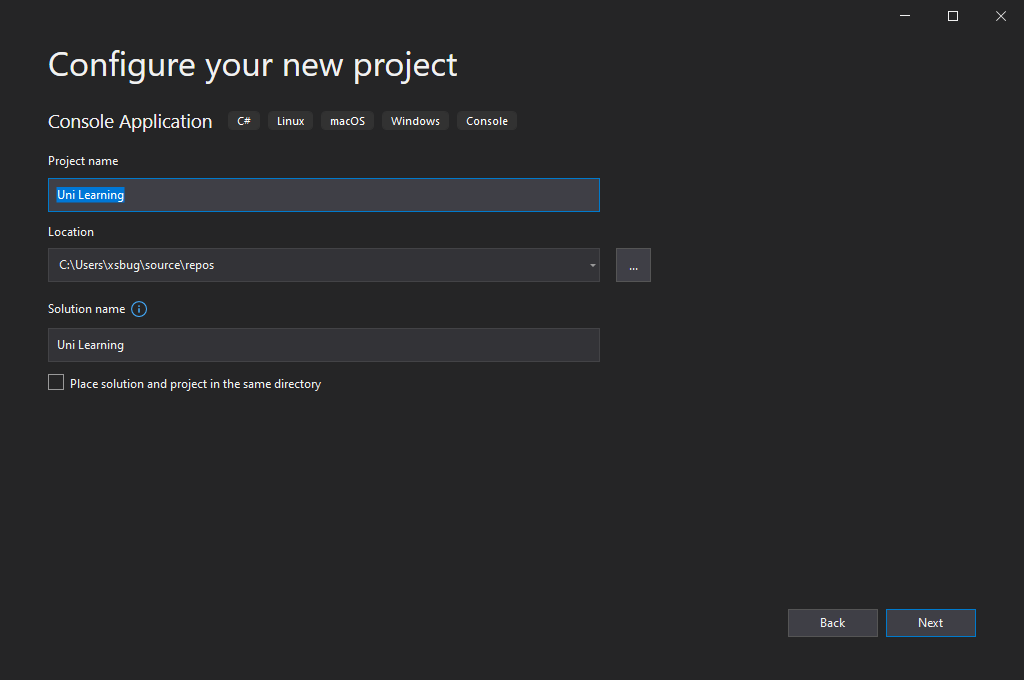Focus the Solution name text field
The image size is (1024, 680).
(323, 345)
